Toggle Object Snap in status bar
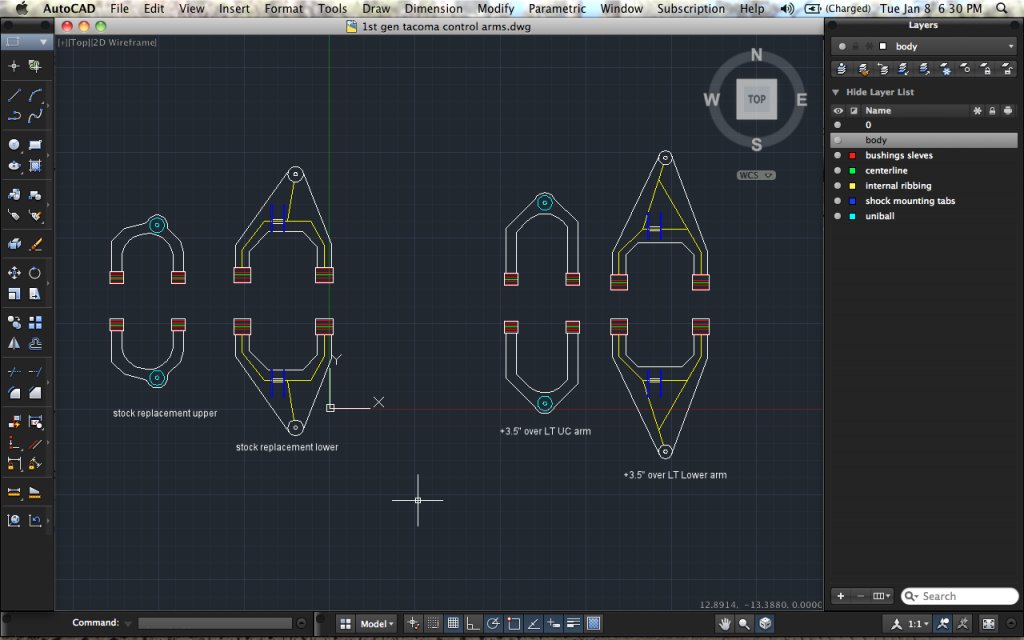Image resolution: width=1024 pixels, height=640 pixels. tap(513, 624)
